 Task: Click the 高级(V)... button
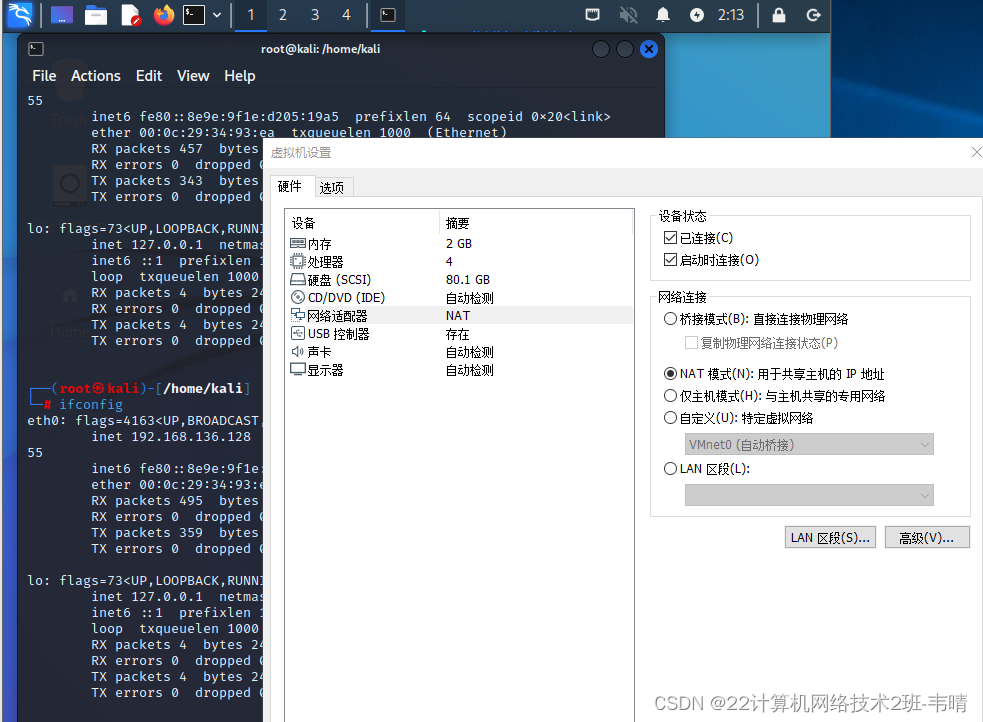pyautogui.click(x=926, y=537)
